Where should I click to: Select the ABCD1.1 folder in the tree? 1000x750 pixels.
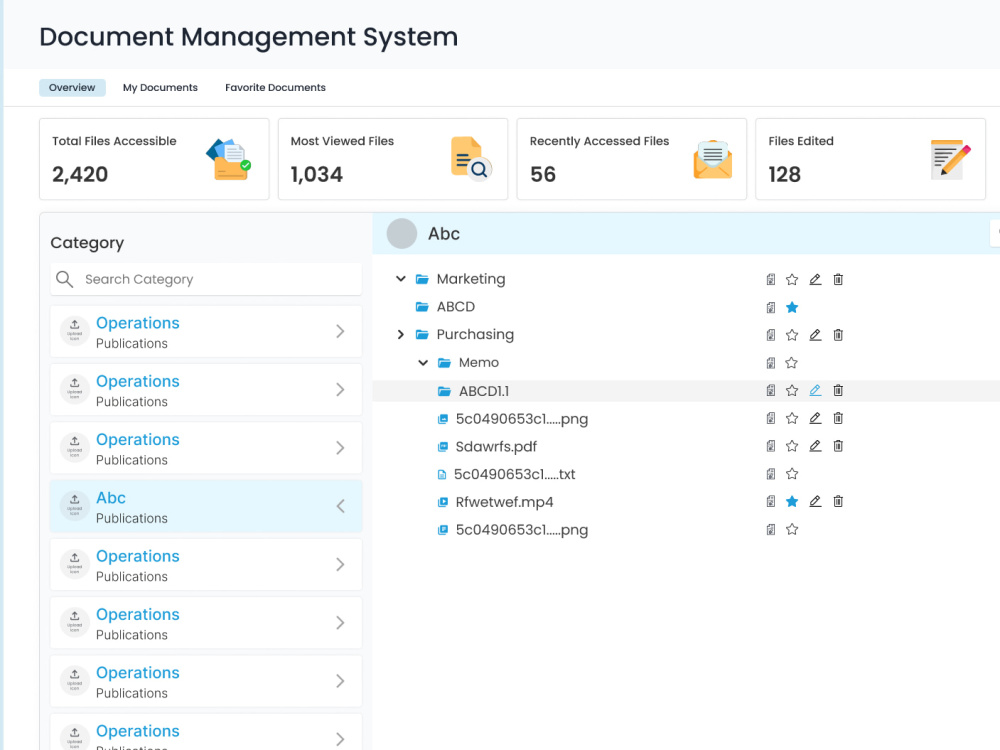(x=484, y=391)
